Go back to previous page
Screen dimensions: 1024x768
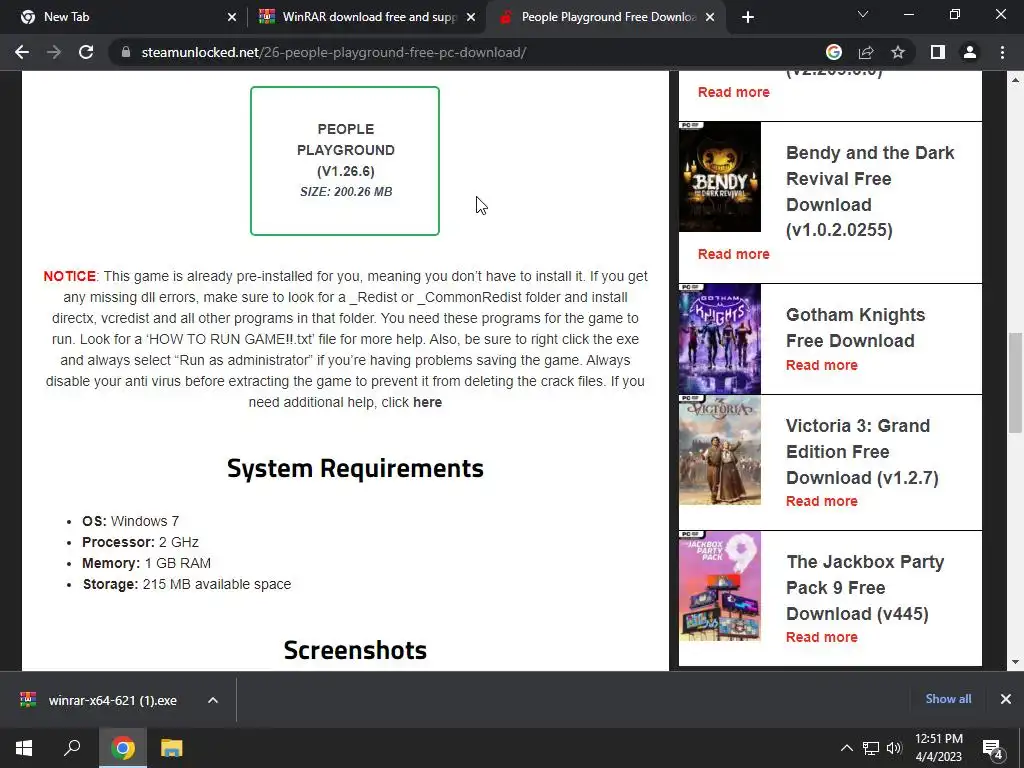click(x=22, y=52)
